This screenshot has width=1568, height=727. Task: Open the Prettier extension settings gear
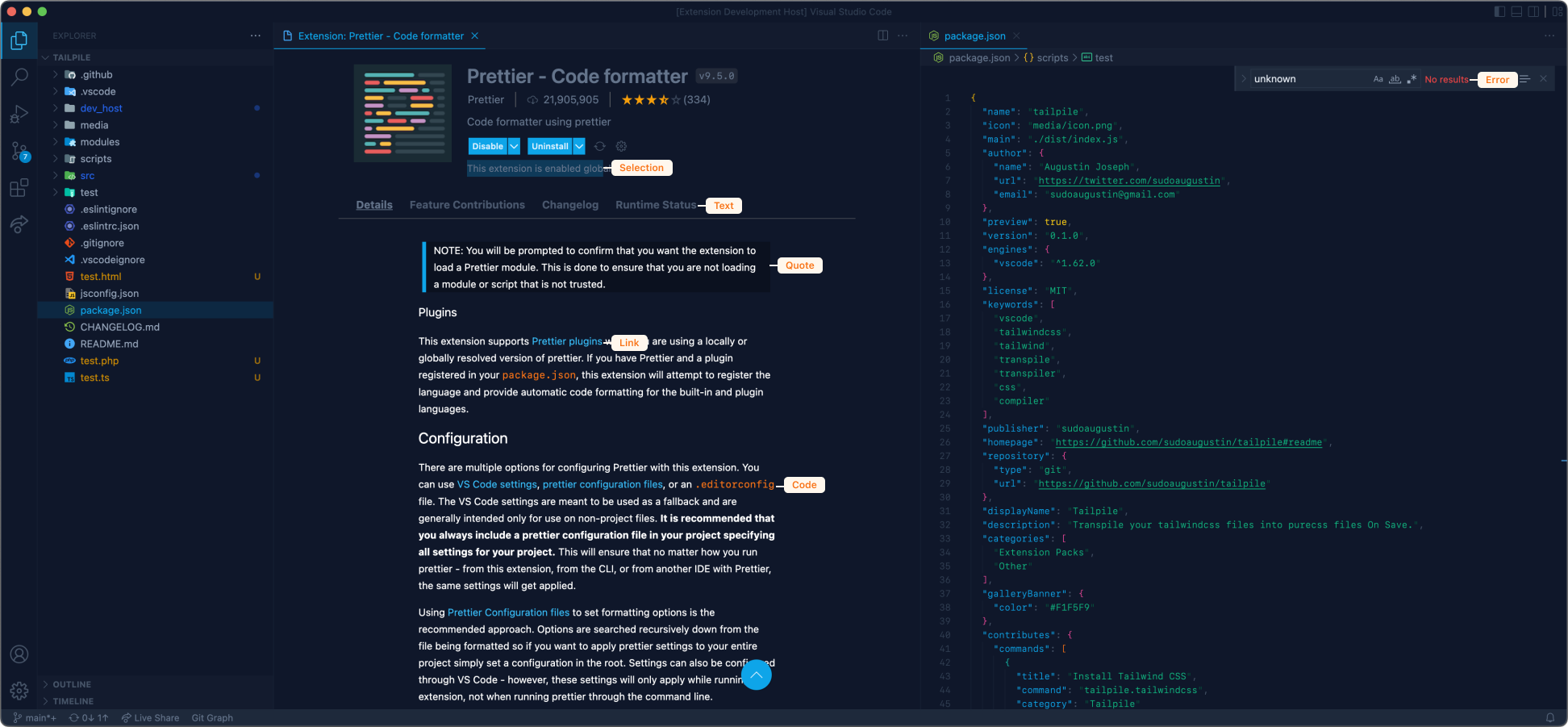tap(621, 146)
